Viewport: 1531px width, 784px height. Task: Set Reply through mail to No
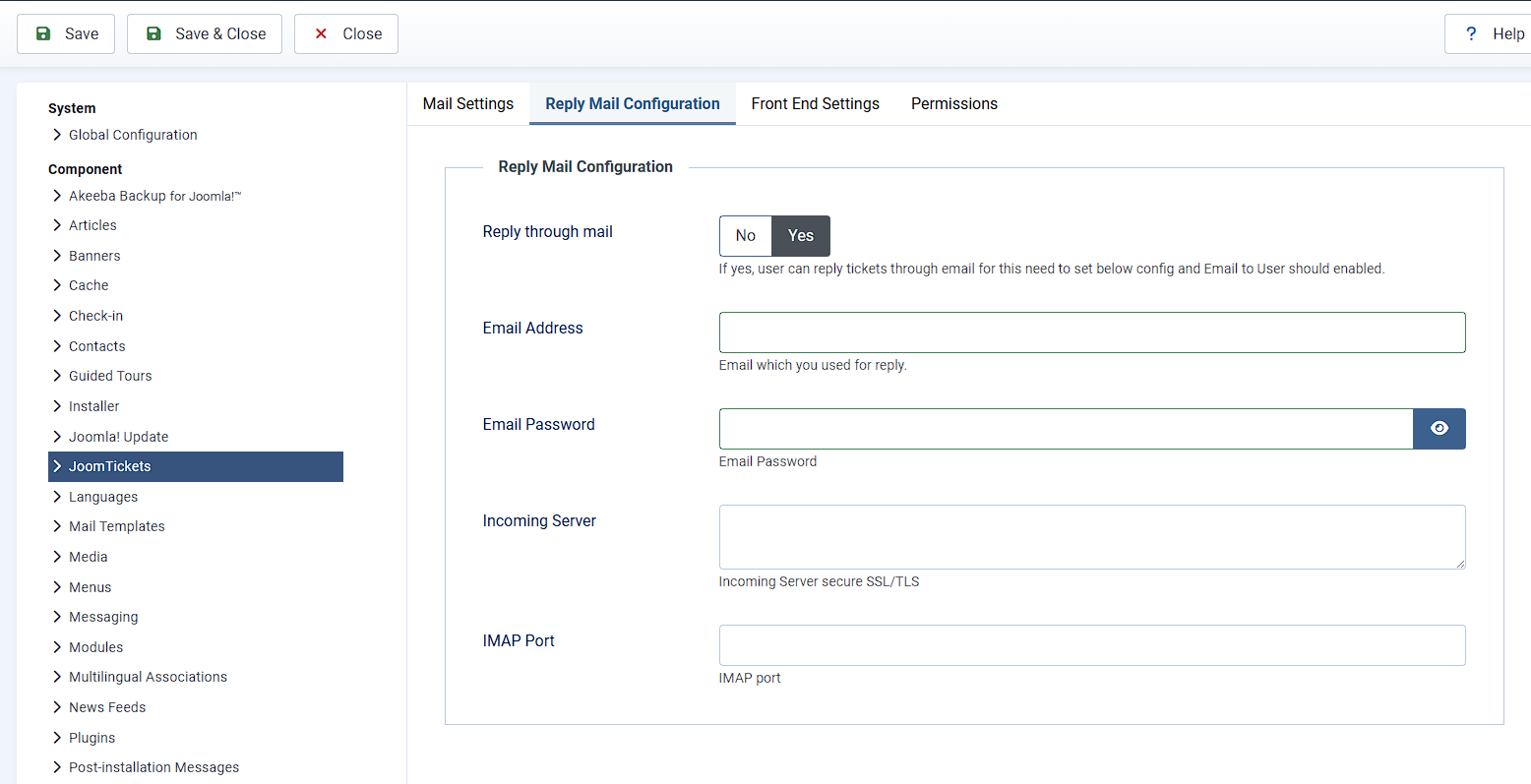click(746, 236)
